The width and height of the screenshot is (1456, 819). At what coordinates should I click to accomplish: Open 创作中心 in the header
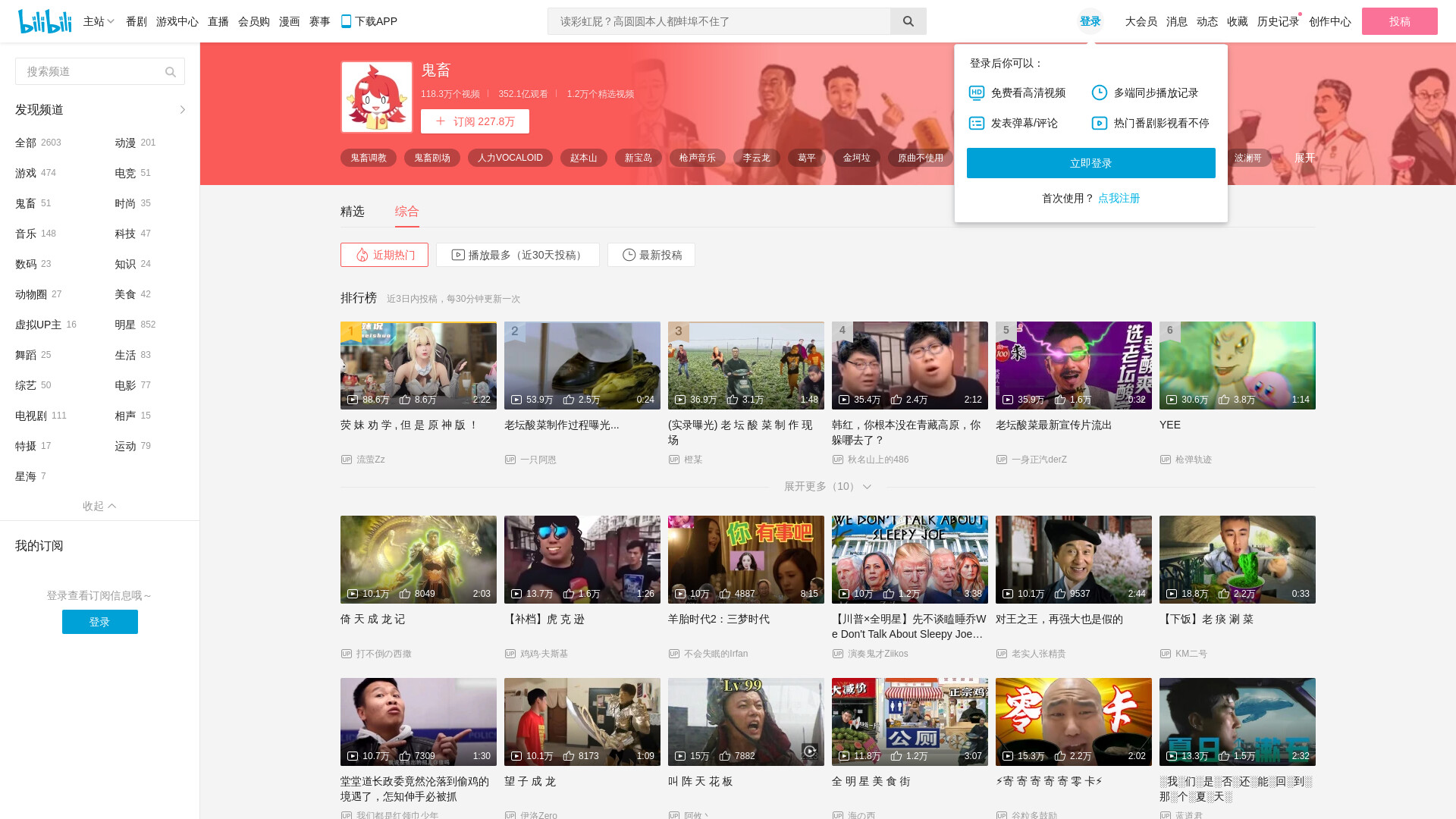(x=1330, y=21)
